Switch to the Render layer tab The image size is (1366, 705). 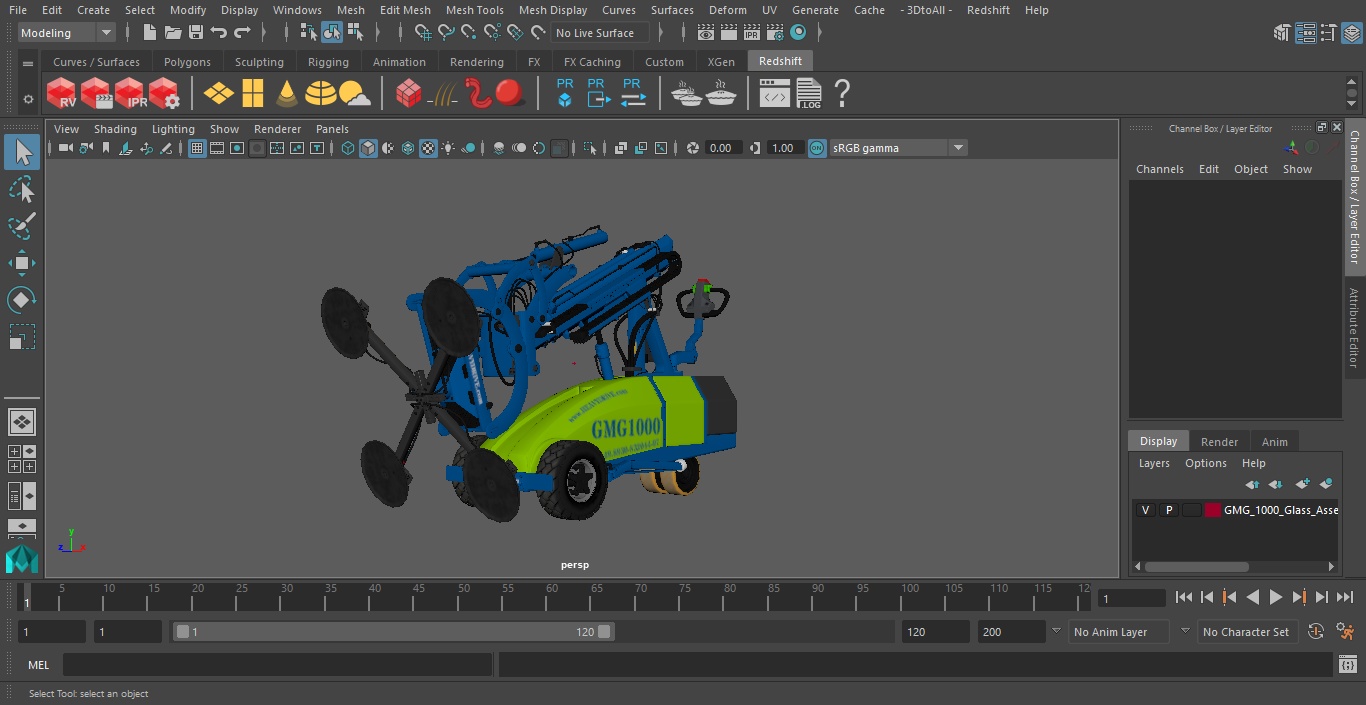coord(1219,441)
